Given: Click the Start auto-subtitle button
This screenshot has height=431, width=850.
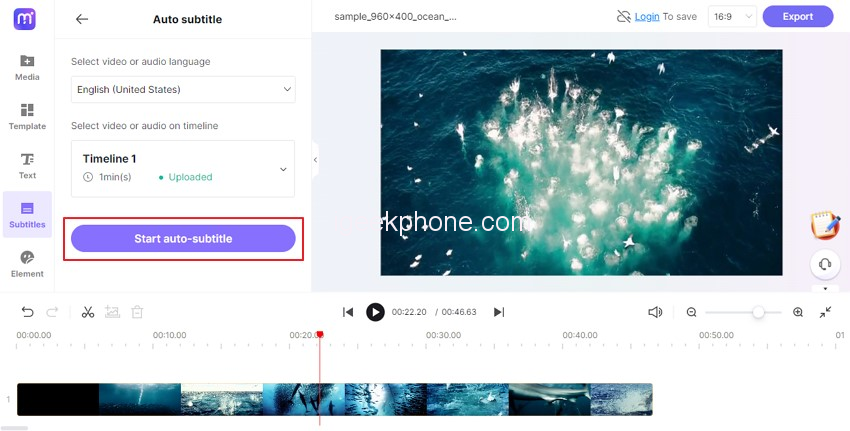Looking at the screenshot, I should 183,239.
